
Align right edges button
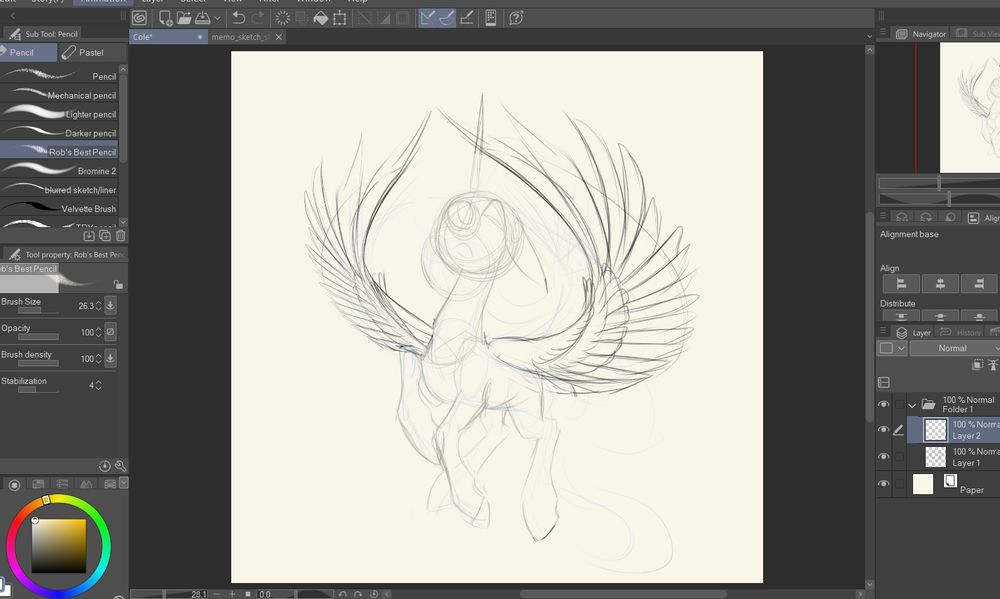tap(979, 283)
